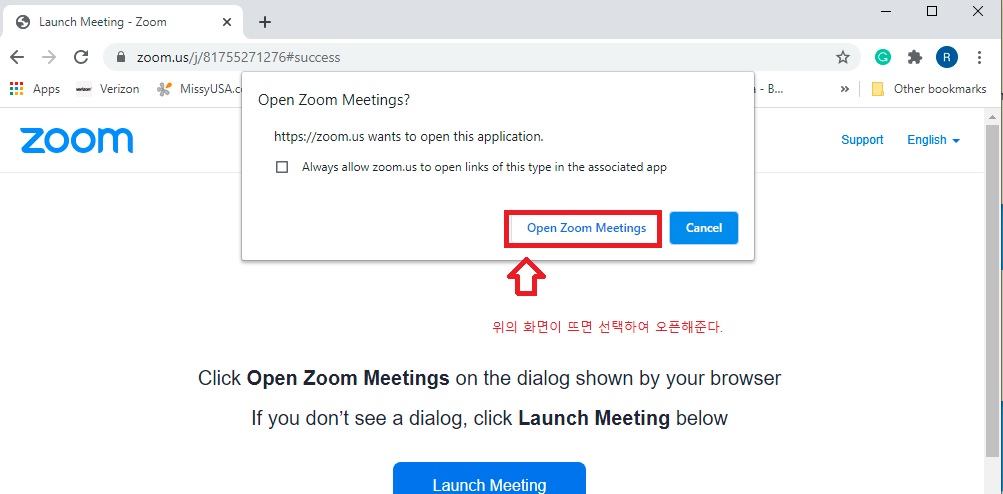1003x494 pixels.
Task: Click the browser back arrow
Action: pyautogui.click(x=17, y=57)
